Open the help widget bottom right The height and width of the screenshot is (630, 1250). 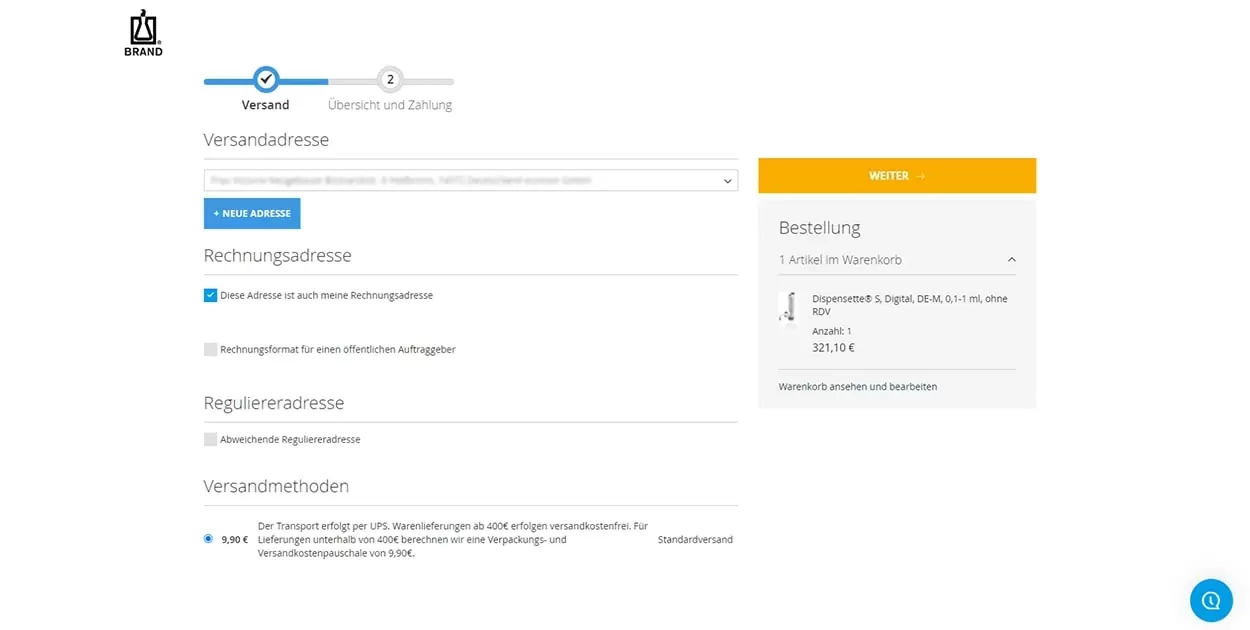tap(1211, 600)
